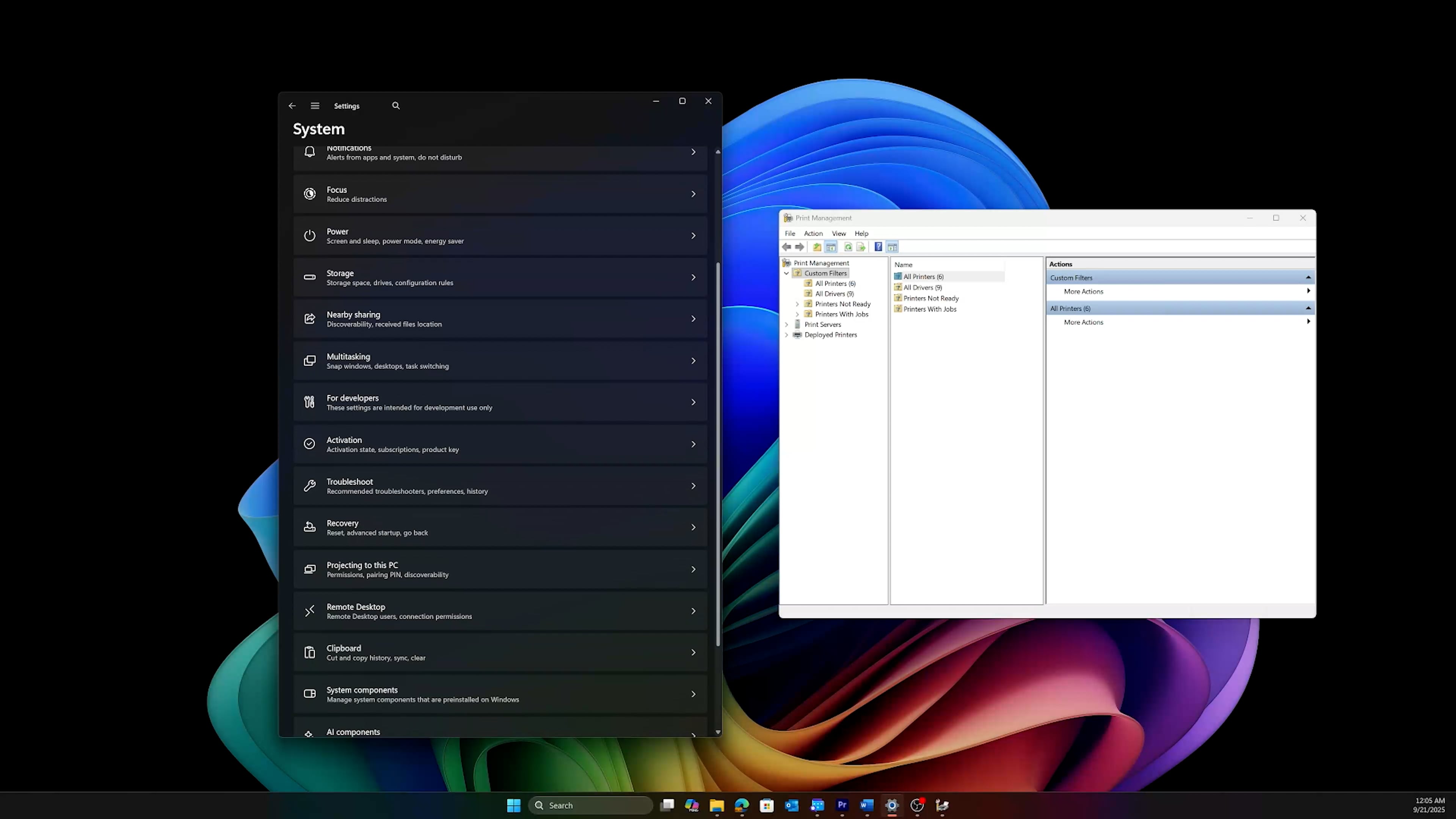Select All Drivers (9) in the Name list
Image resolution: width=1456 pixels, height=819 pixels.
(x=922, y=287)
